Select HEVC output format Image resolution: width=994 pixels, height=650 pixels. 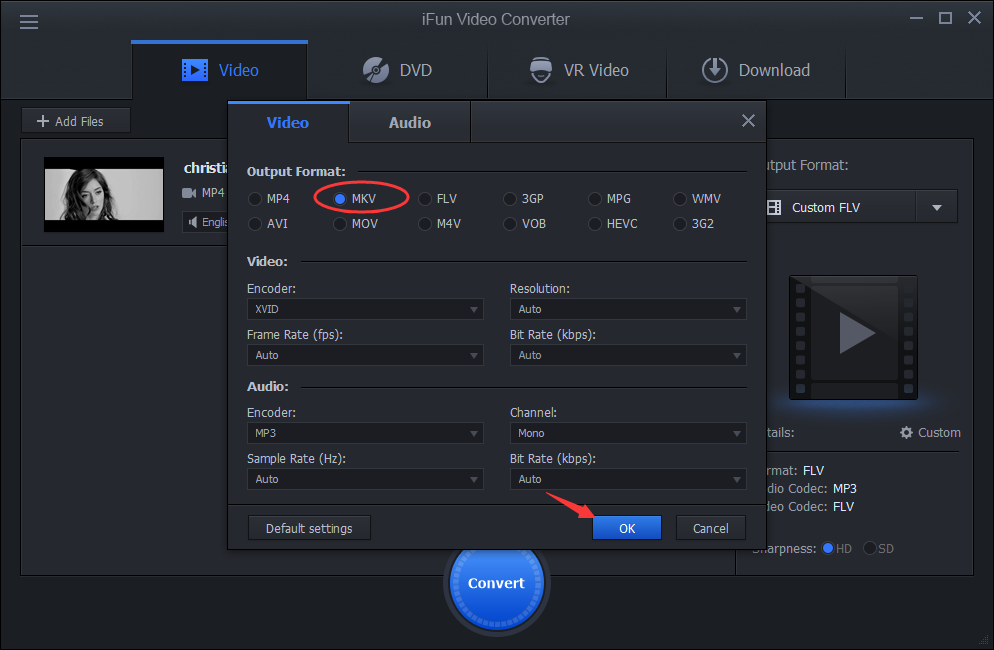(x=612, y=223)
